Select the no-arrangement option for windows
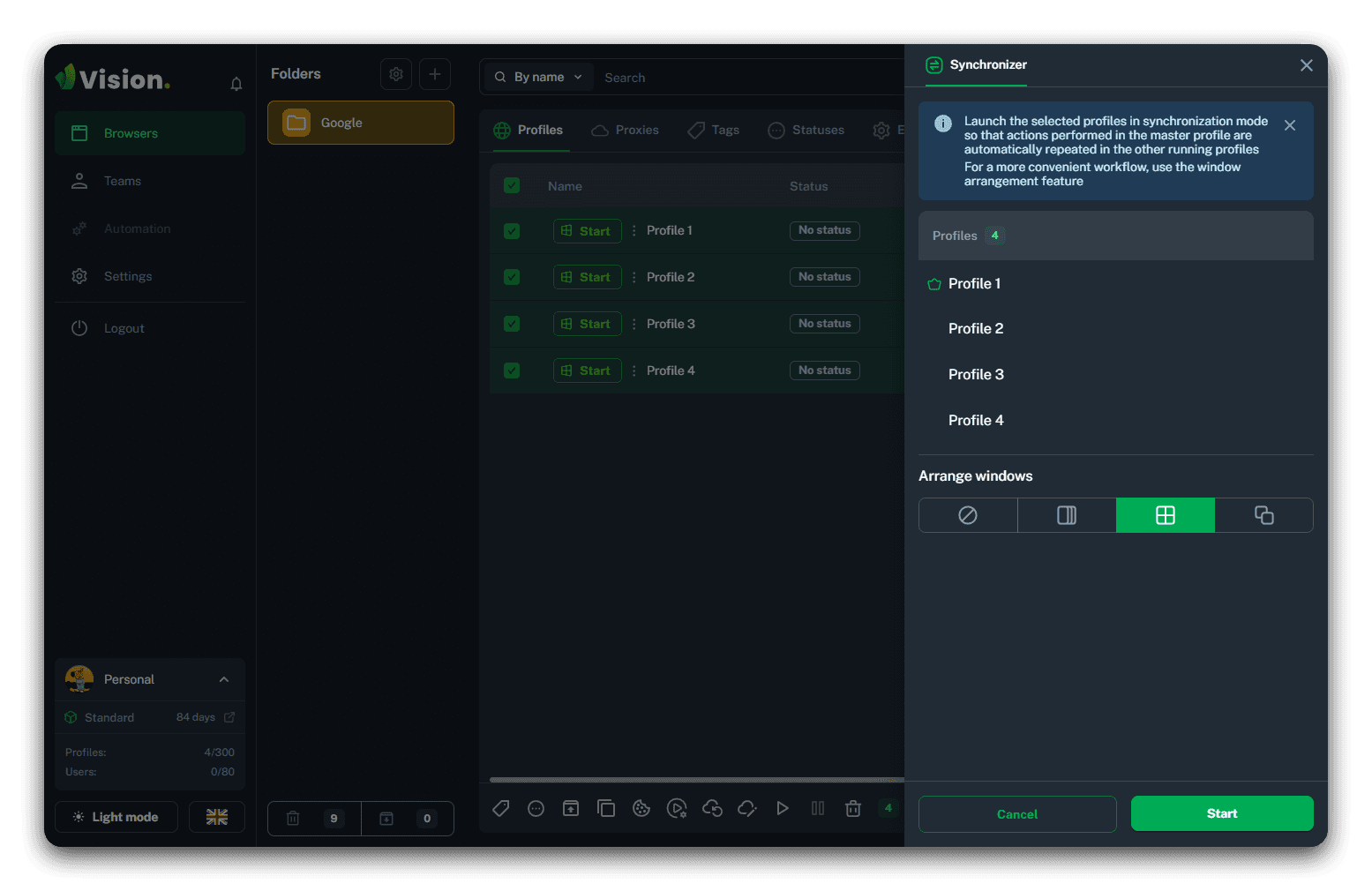This screenshot has height=891, width=1372. (x=968, y=515)
